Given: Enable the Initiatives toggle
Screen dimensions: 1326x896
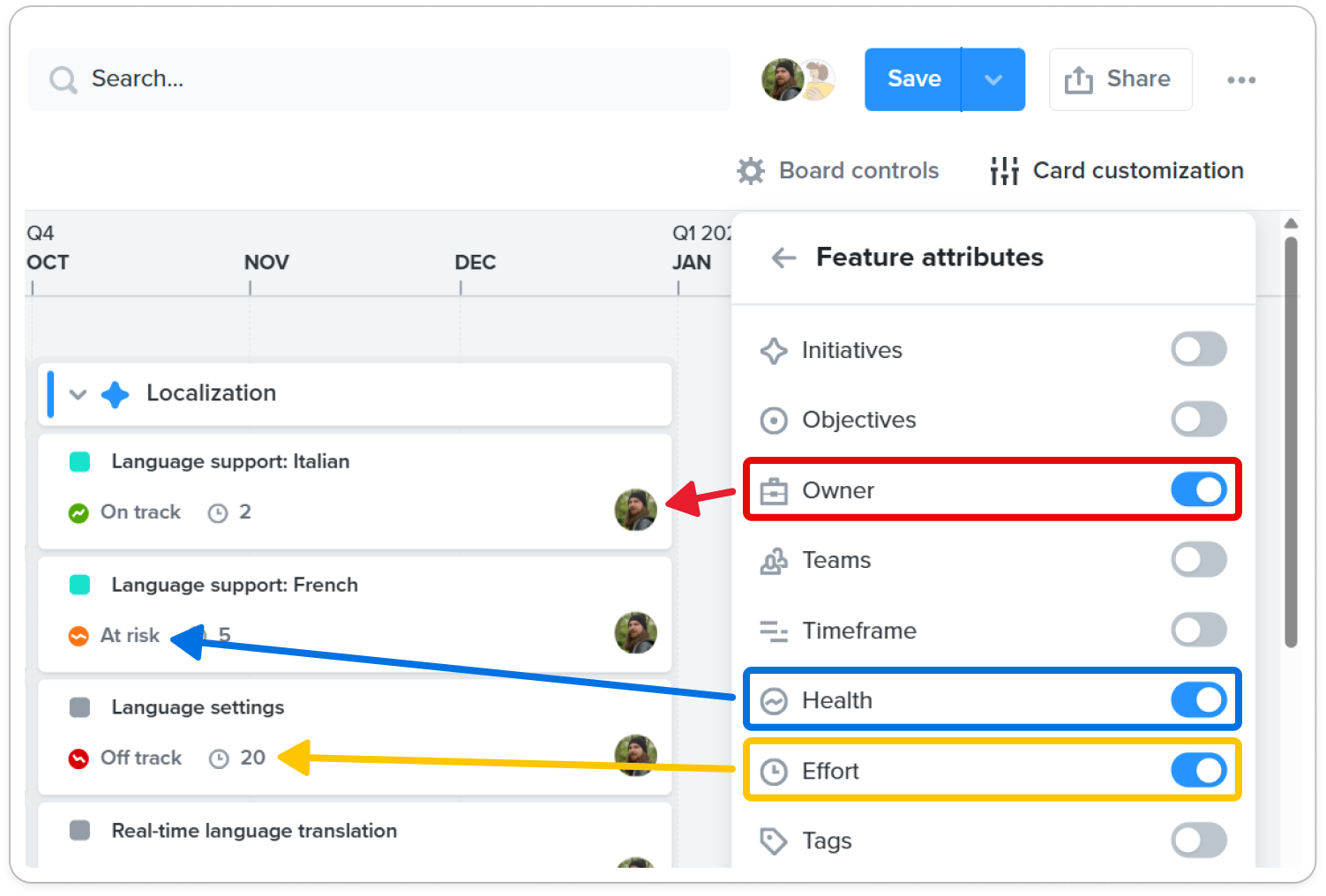Looking at the screenshot, I should pos(1199,349).
